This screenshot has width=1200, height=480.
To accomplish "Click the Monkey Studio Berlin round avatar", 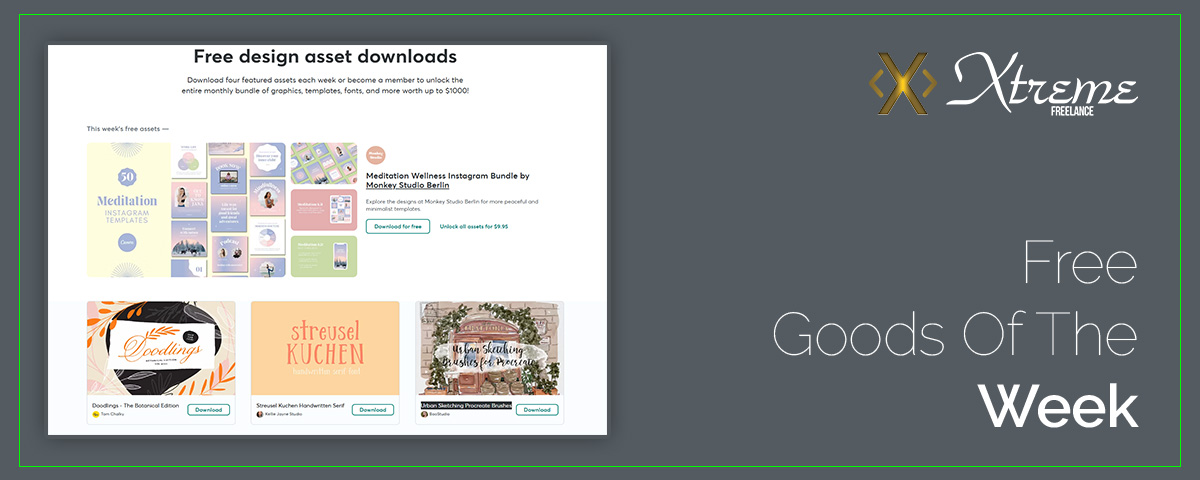I will pyautogui.click(x=376, y=155).
